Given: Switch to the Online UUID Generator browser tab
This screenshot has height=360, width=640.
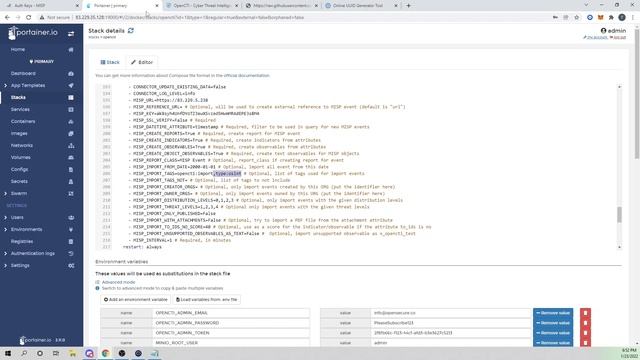Looking at the screenshot, I should pos(361,6).
